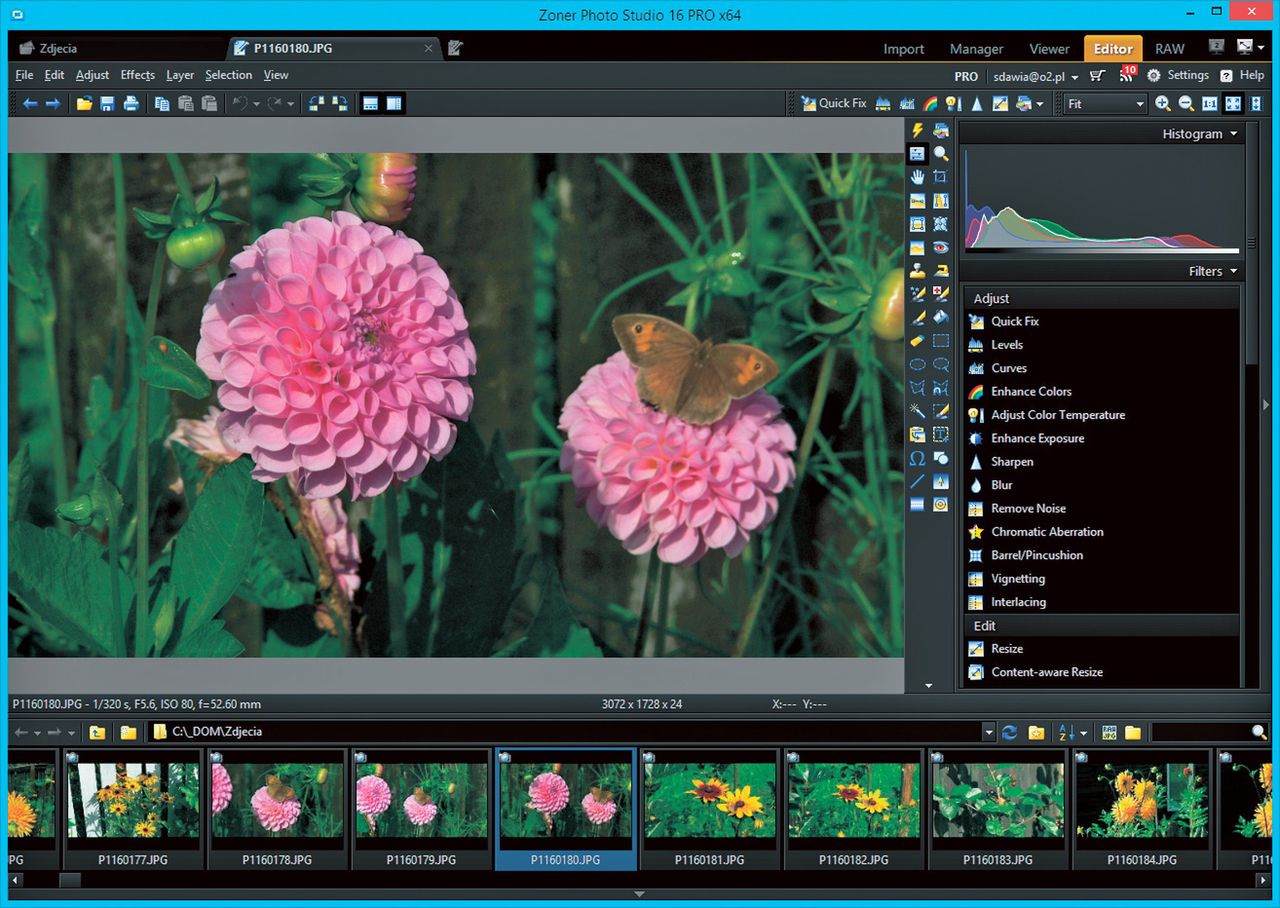Select the Zoom magnifier tool

click(x=940, y=154)
